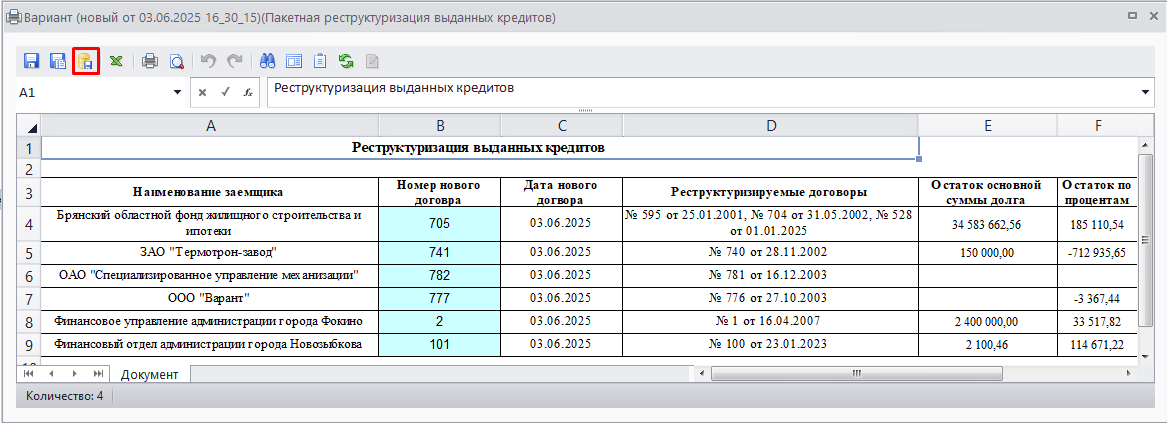The image size is (1167, 423).
Task: Go to last sheet using navigation arrow
Action: click(98, 373)
